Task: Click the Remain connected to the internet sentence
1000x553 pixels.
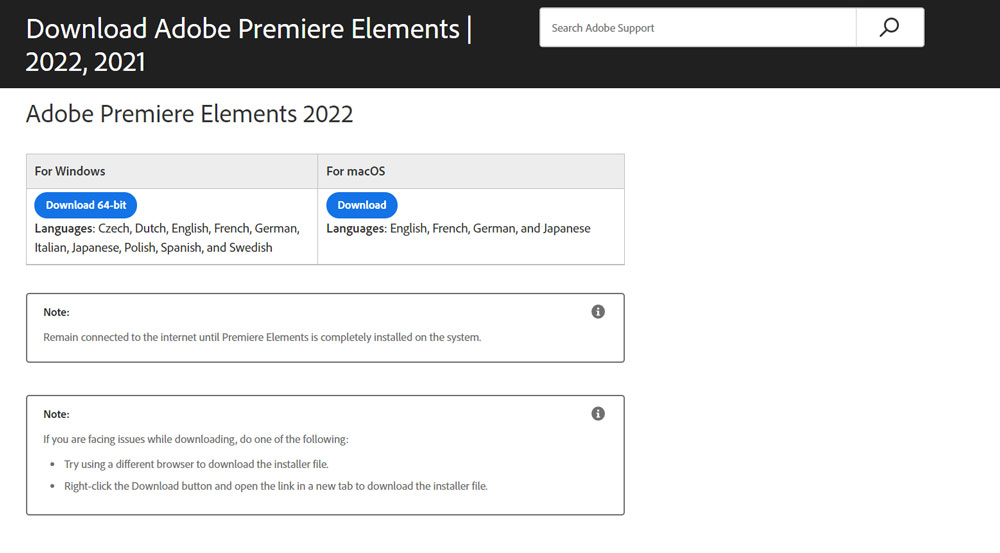Action: (x=262, y=337)
